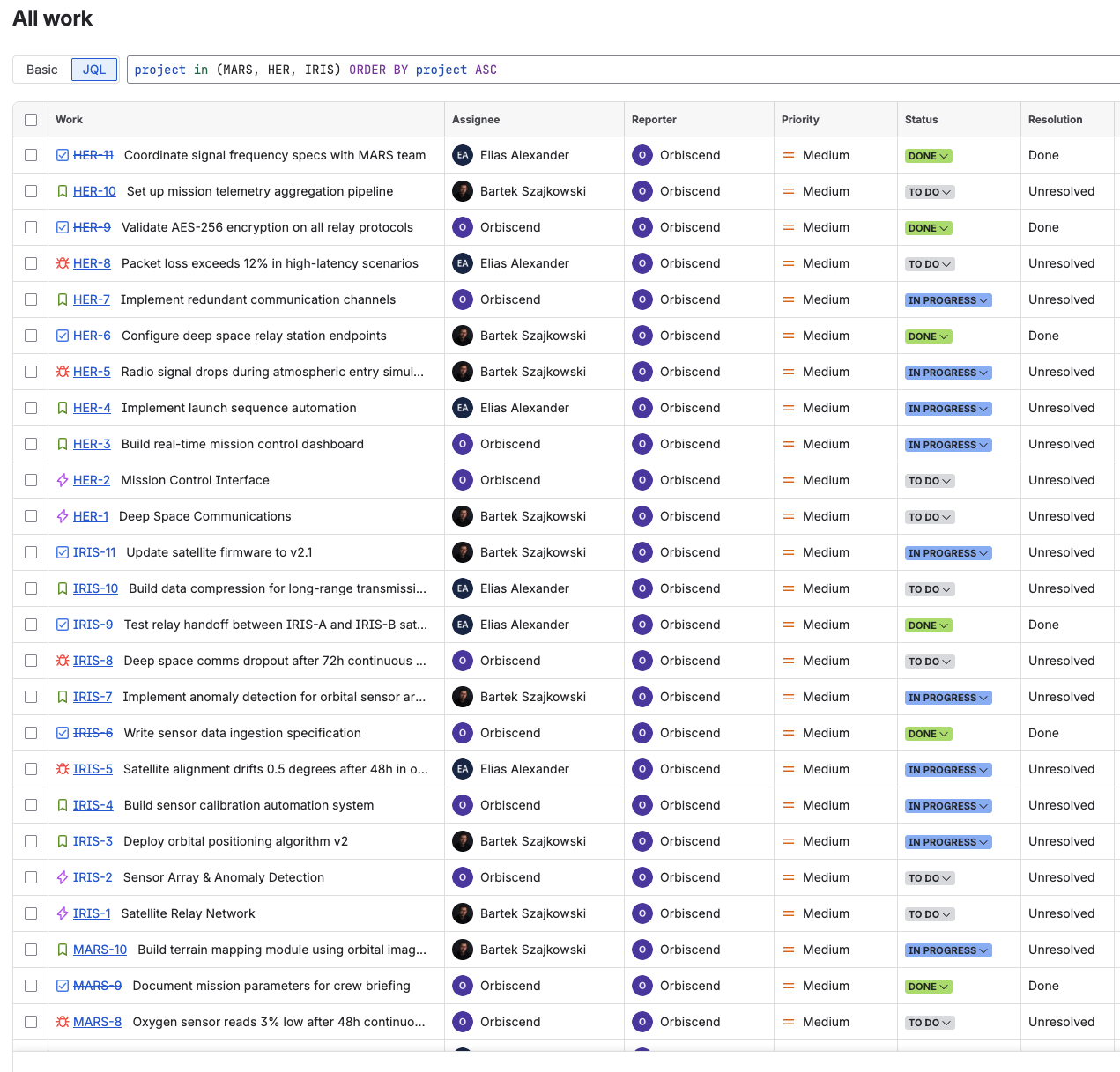Check the MARS-9 row checkbox
Screen dimensions: 1120x1072
tap(31, 986)
